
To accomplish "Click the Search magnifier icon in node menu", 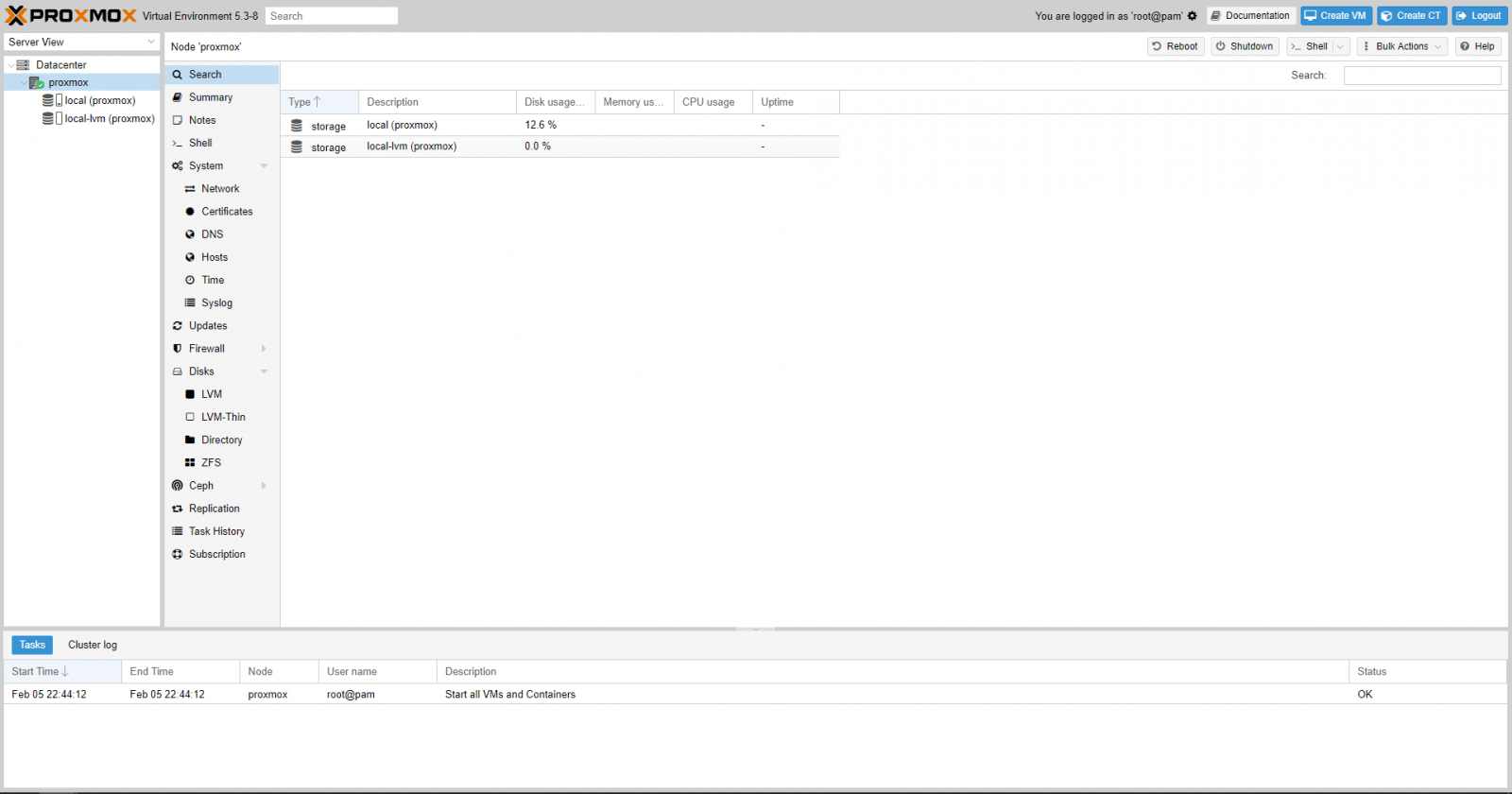I will coord(177,75).
